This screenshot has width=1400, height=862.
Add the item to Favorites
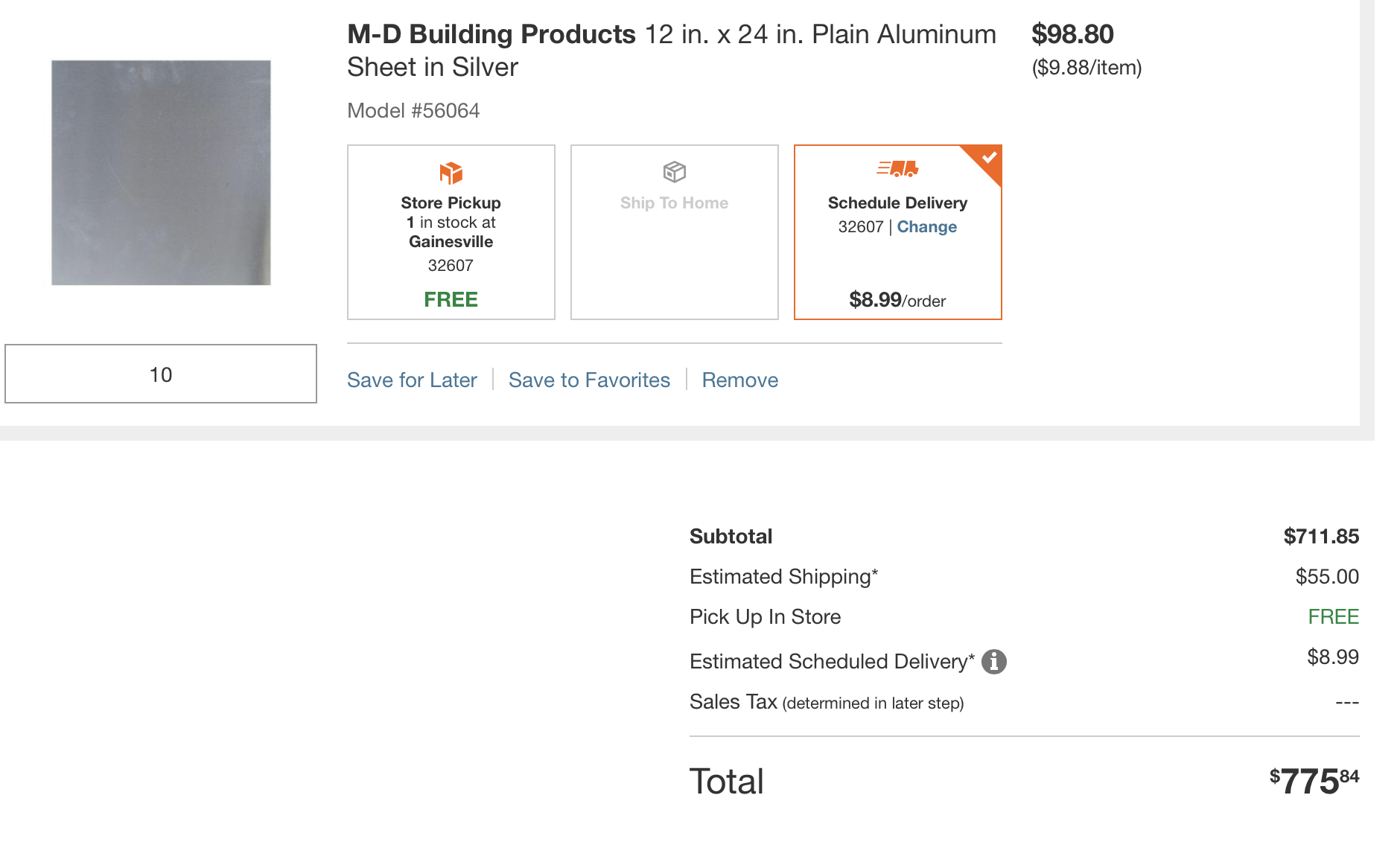click(x=589, y=380)
